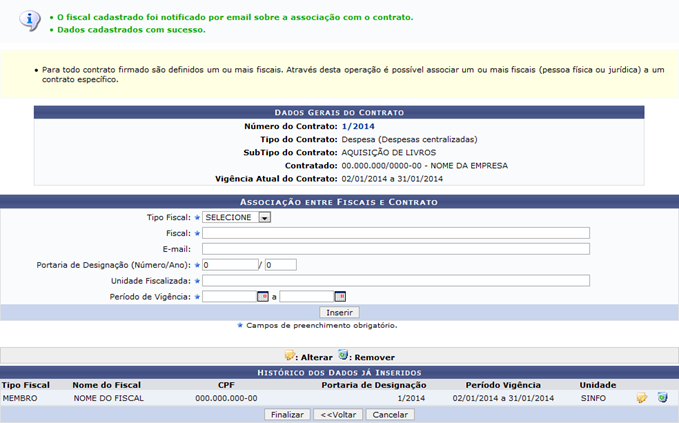Click the Período Vigência column header

point(503,385)
